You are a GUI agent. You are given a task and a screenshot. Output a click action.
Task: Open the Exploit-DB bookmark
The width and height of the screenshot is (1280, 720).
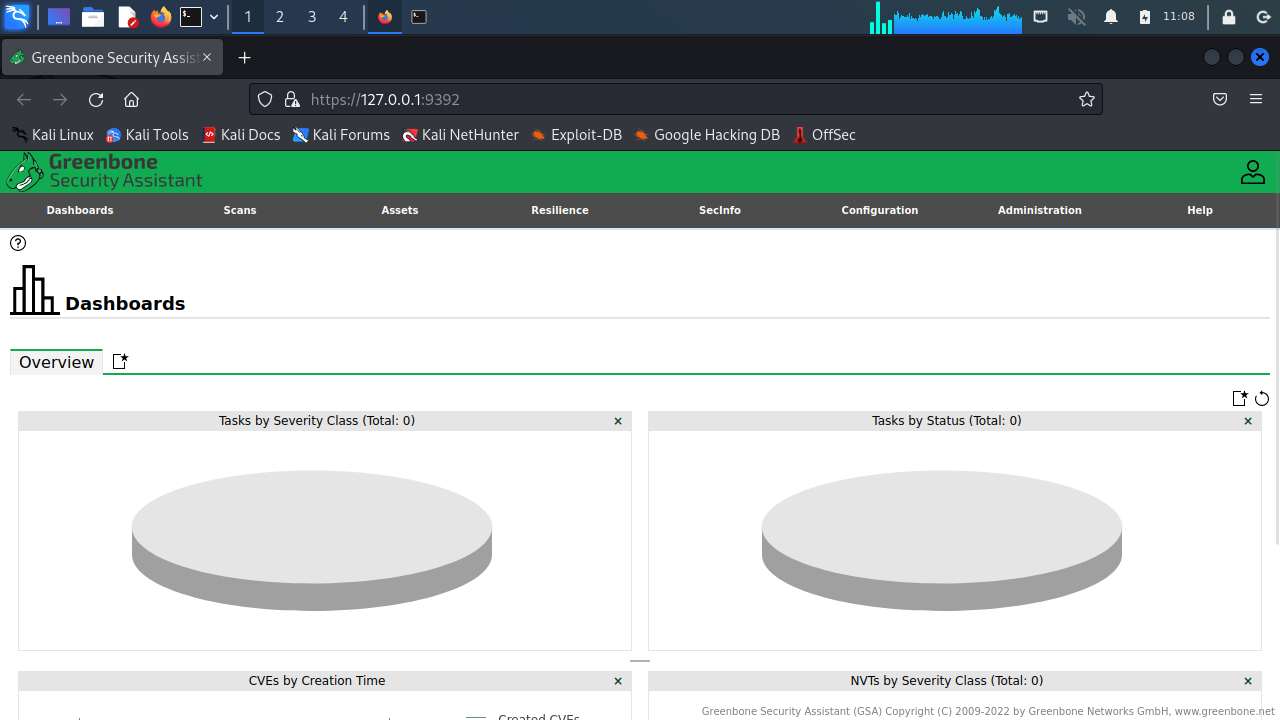pyautogui.click(x=577, y=135)
